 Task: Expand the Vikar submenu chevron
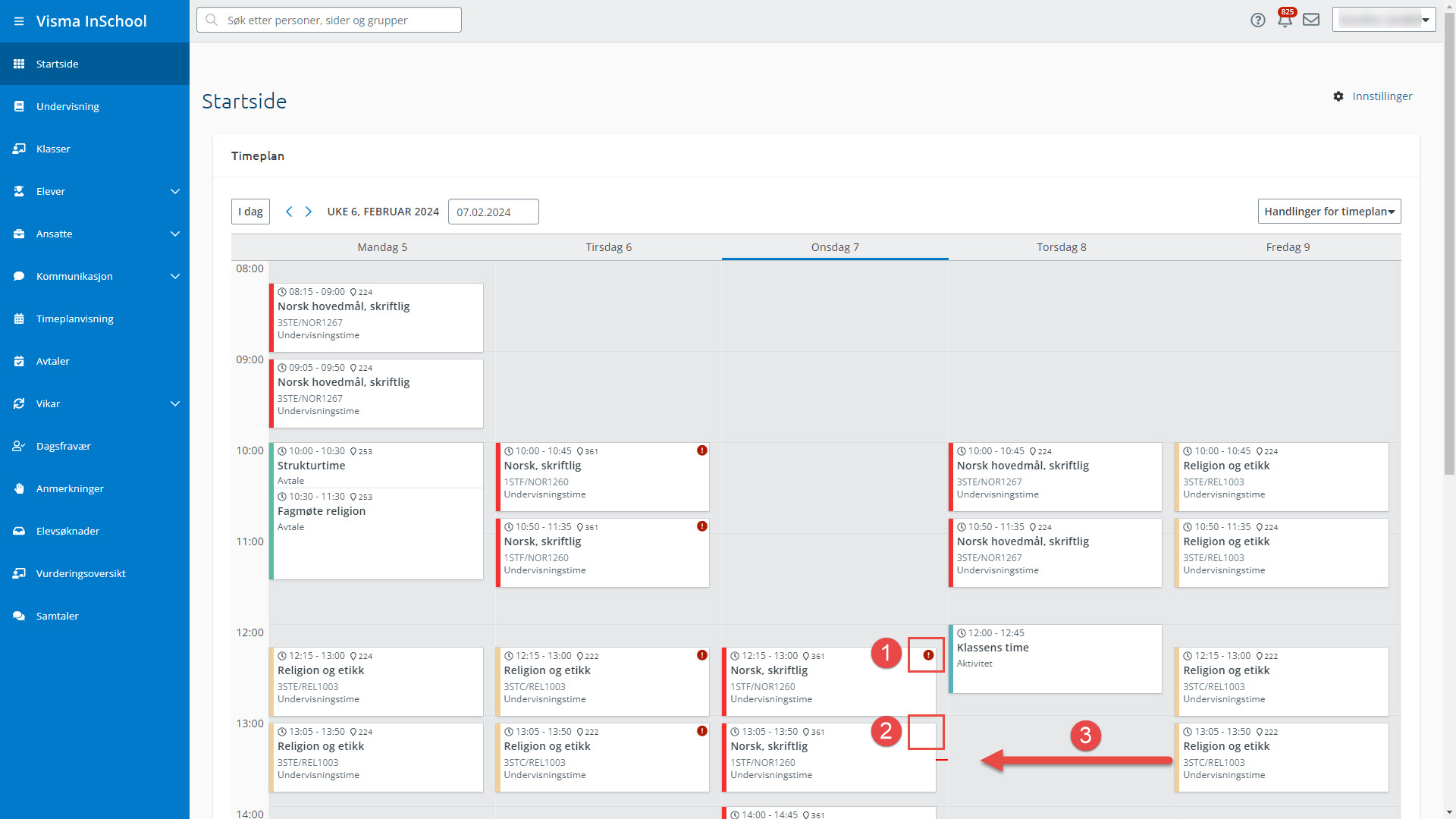[175, 403]
